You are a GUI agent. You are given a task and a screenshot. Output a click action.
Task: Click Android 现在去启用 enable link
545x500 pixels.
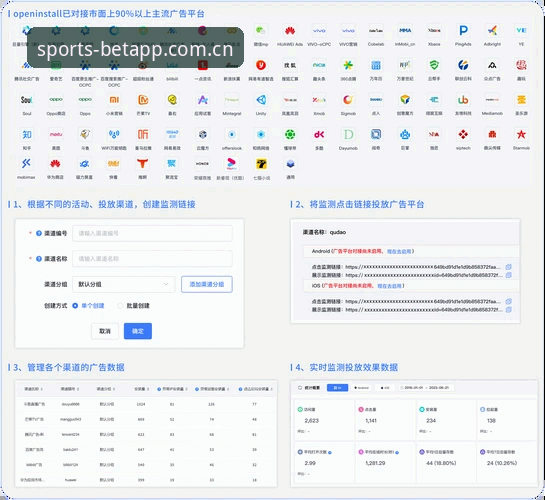pyautogui.click(x=399, y=251)
